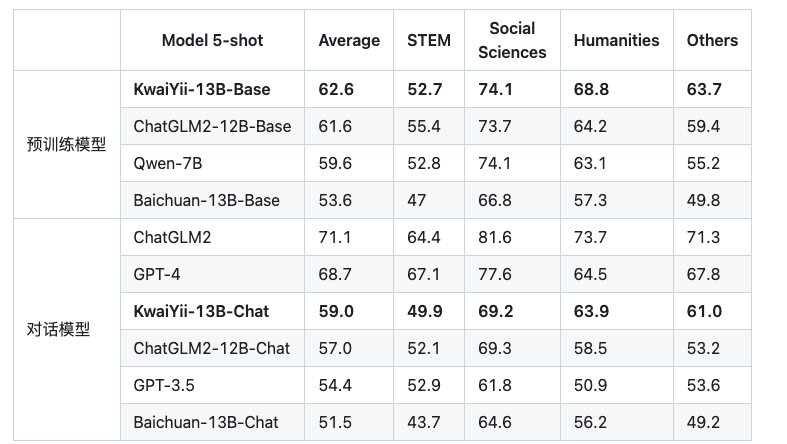Click the Others column header

click(712, 40)
